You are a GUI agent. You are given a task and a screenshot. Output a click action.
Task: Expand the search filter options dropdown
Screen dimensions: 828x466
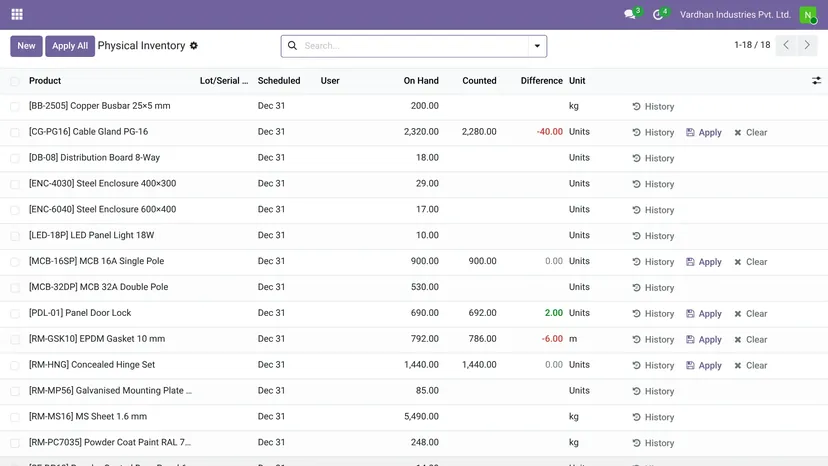pyautogui.click(x=537, y=46)
